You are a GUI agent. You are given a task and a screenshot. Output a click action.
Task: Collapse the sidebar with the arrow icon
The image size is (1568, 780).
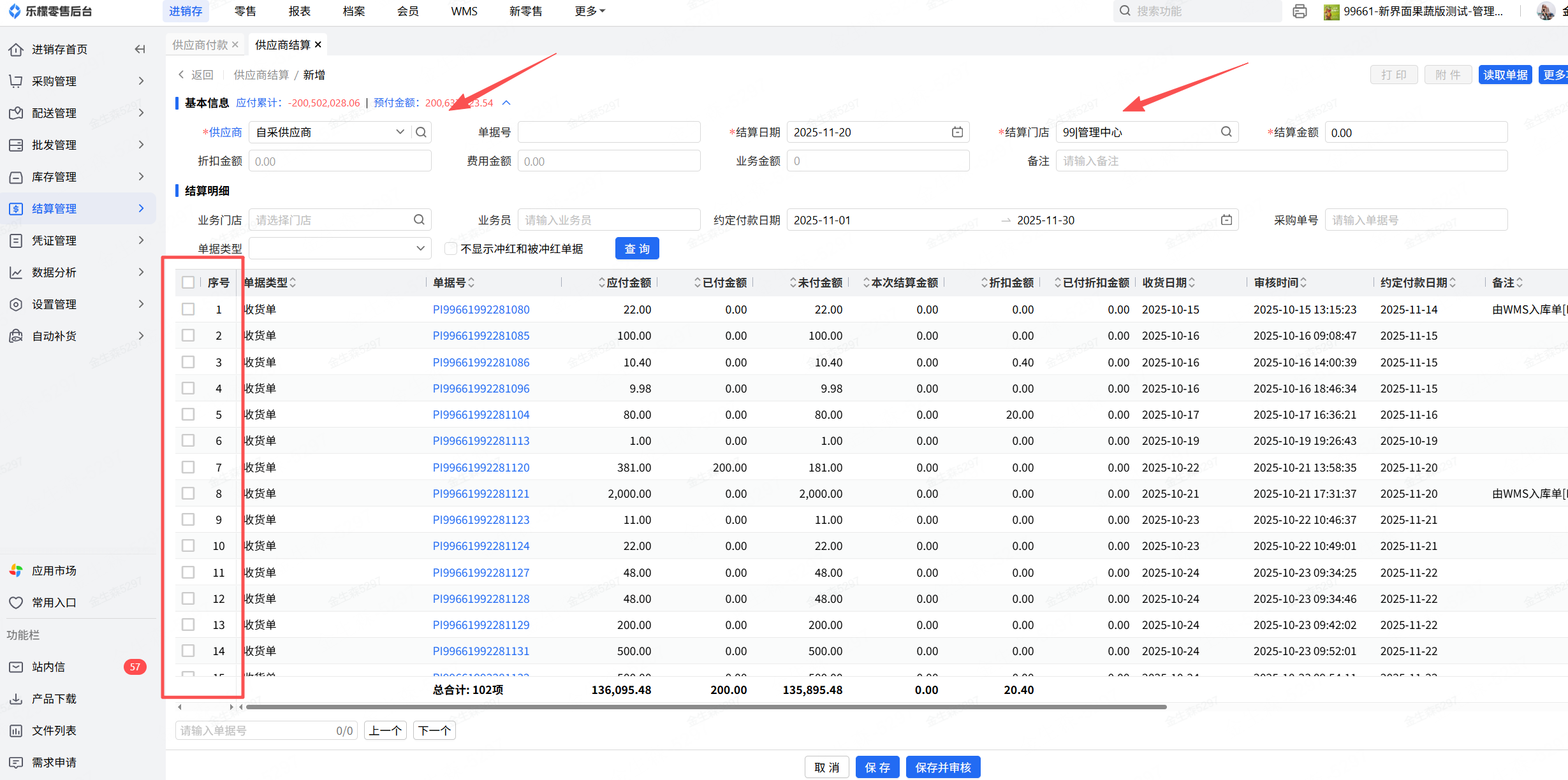(140, 49)
